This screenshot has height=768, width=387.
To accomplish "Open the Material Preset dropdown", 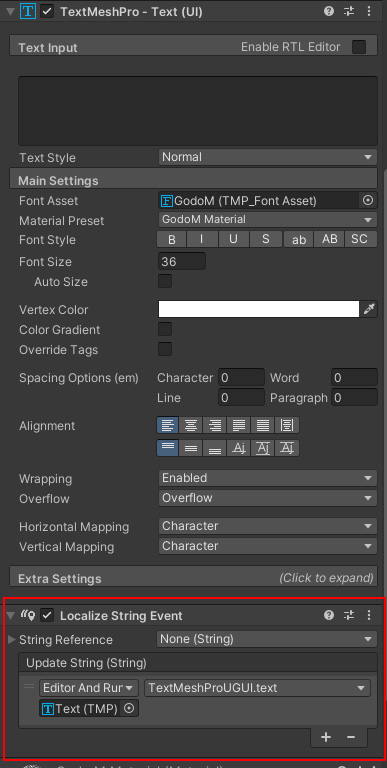I will pyautogui.click(x=267, y=220).
